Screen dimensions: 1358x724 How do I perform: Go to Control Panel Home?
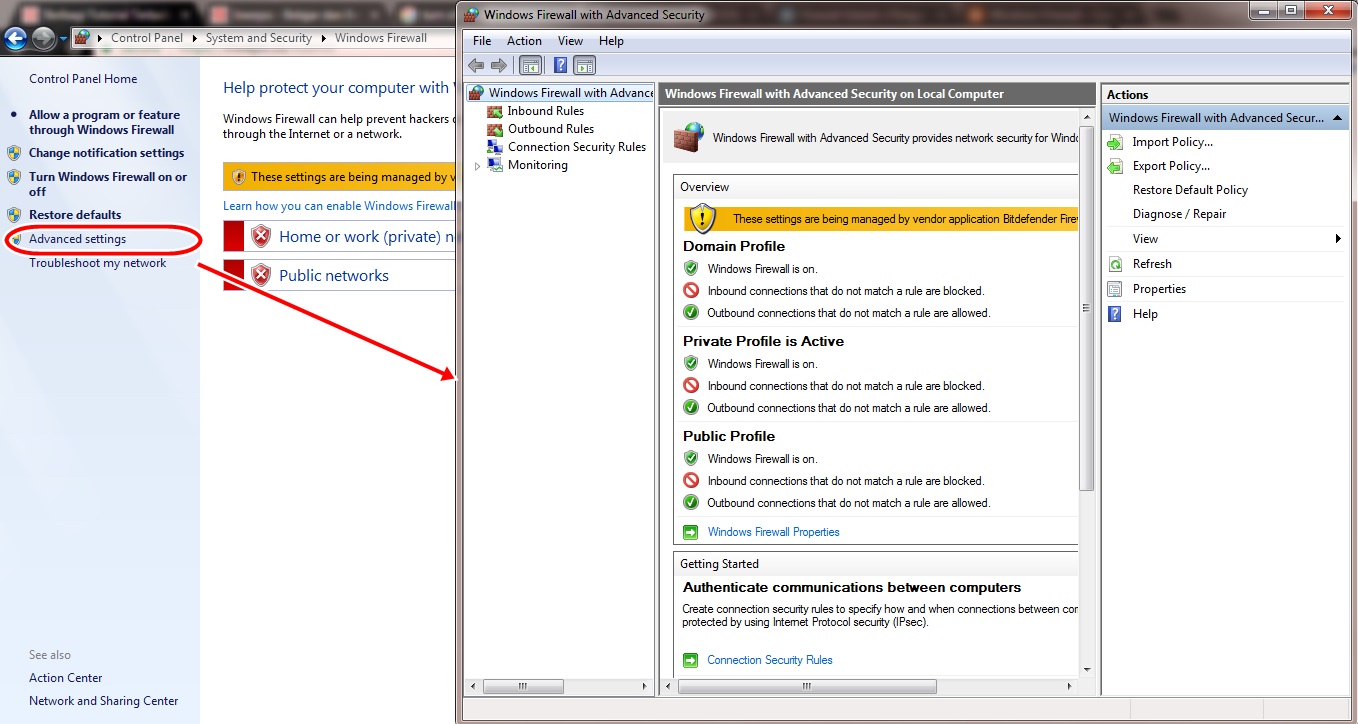[x=83, y=79]
